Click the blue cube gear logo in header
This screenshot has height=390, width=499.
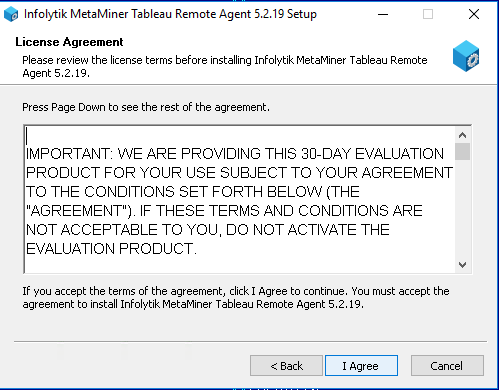point(466,56)
